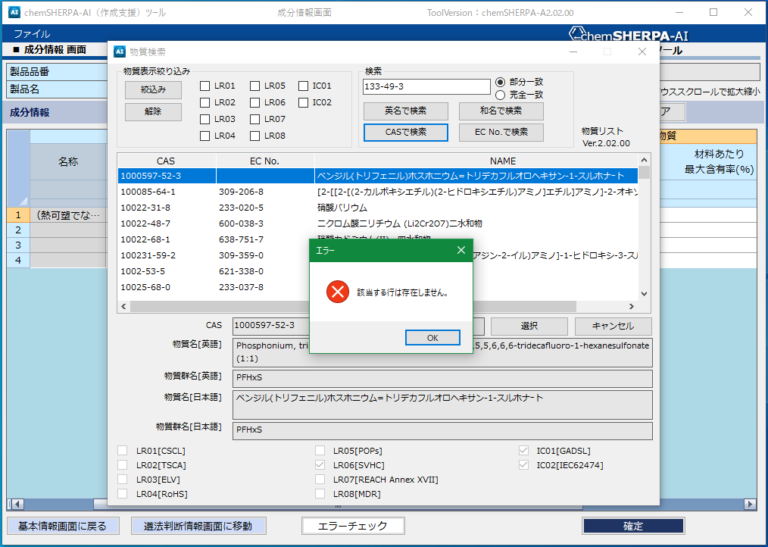The height and width of the screenshot is (547, 768).
Task: Click the EC No. column header
Action: tap(264, 161)
